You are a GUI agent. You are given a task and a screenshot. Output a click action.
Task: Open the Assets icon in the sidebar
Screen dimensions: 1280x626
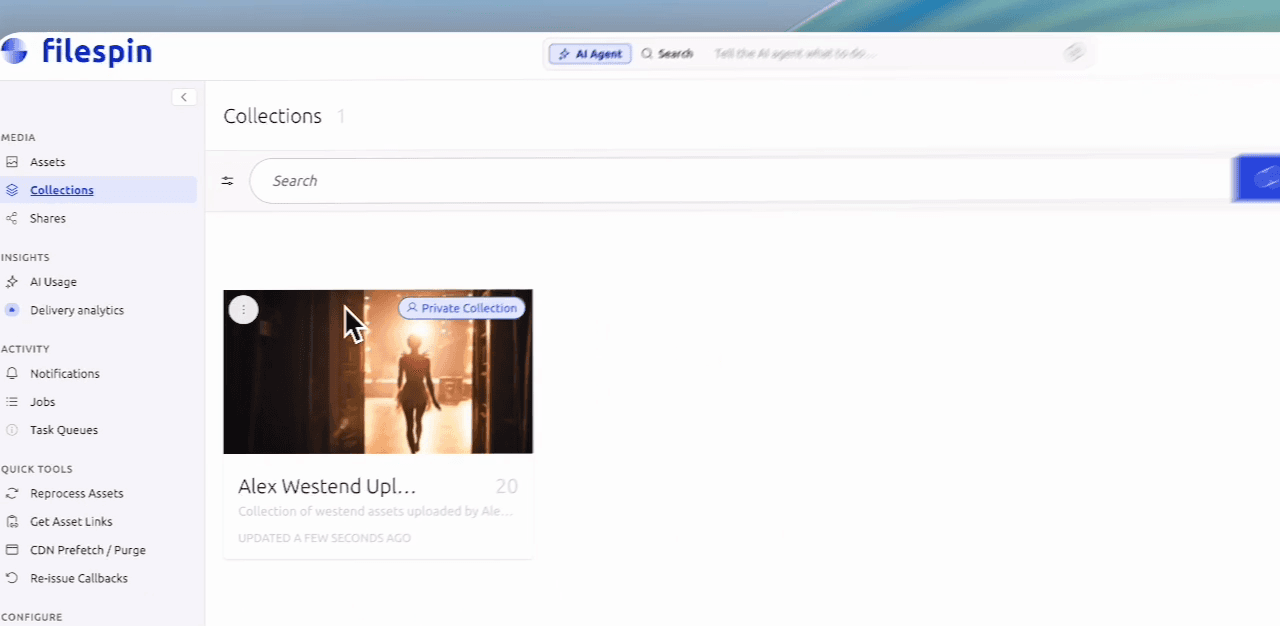tap(12, 162)
